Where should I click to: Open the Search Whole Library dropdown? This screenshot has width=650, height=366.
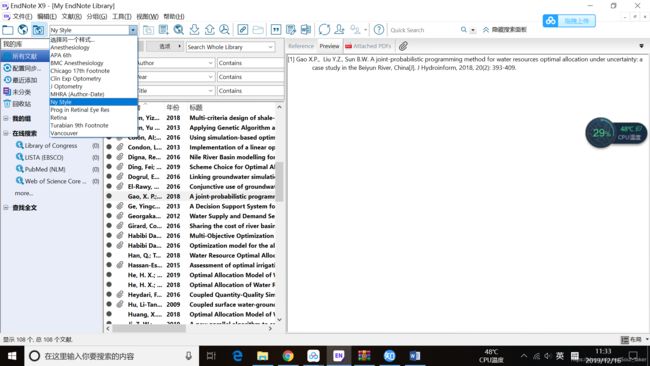[270, 47]
